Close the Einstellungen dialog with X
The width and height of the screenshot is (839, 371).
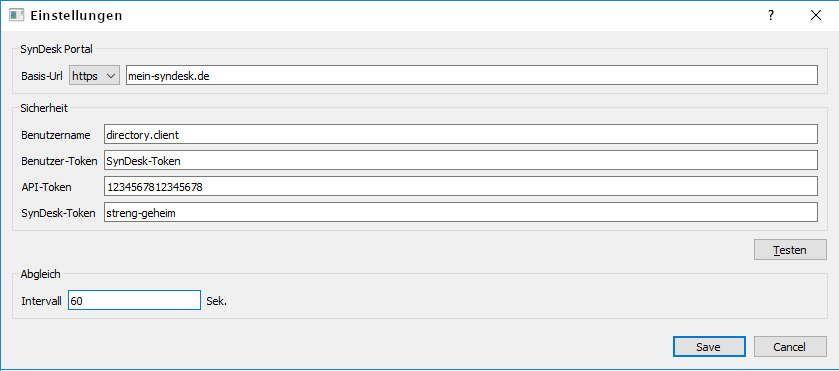pos(815,16)
